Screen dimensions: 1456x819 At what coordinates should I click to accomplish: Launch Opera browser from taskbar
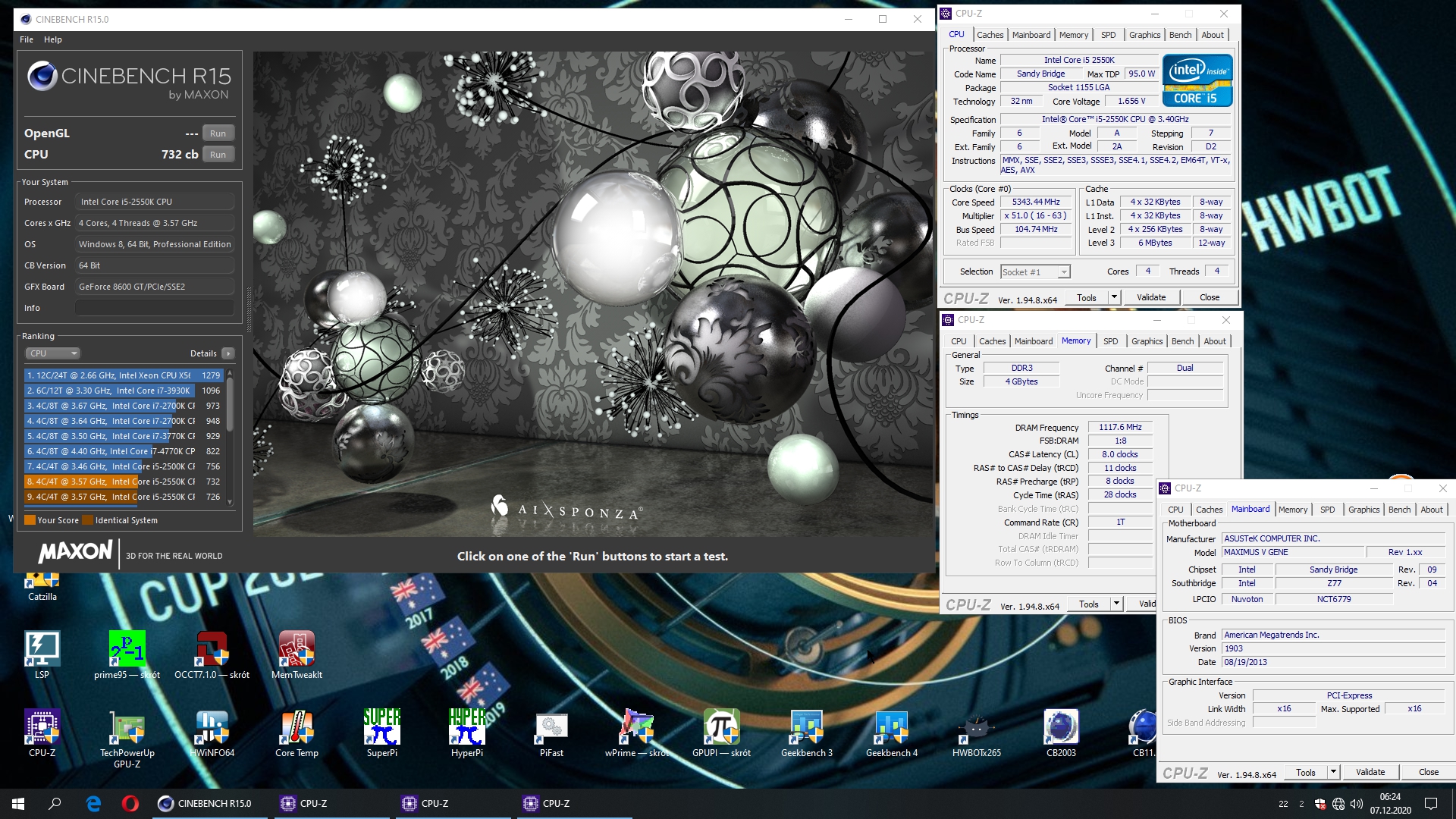(x=130, y=804)
